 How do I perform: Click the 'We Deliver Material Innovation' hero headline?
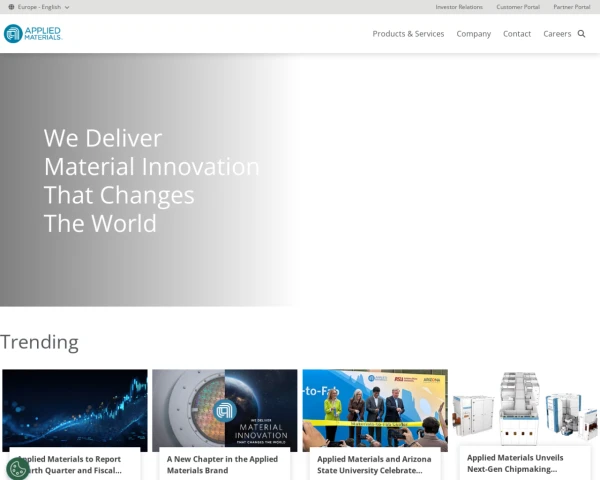tap(152, 180)
